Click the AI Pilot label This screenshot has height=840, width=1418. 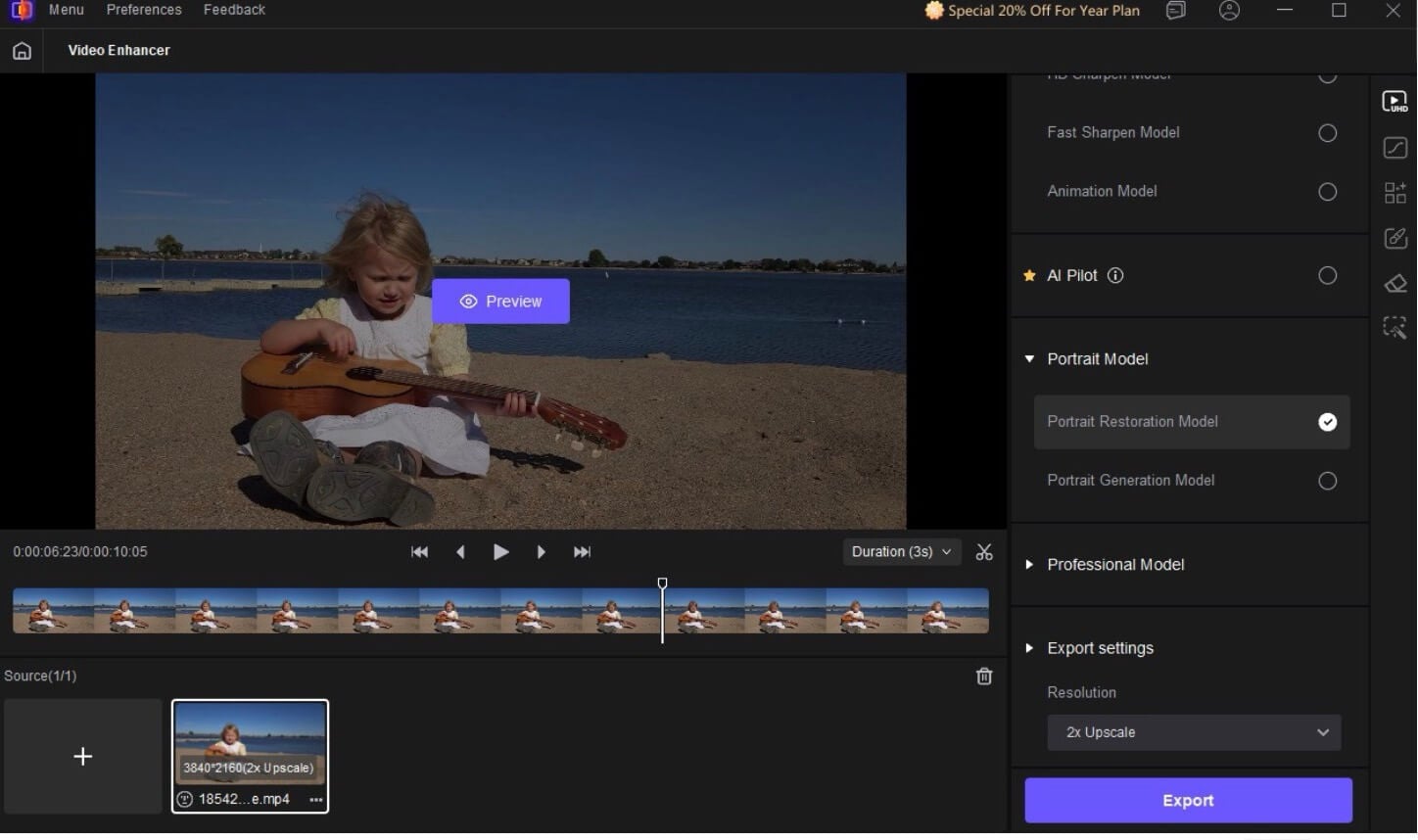pyautogui.click(x=1072, y=276)
